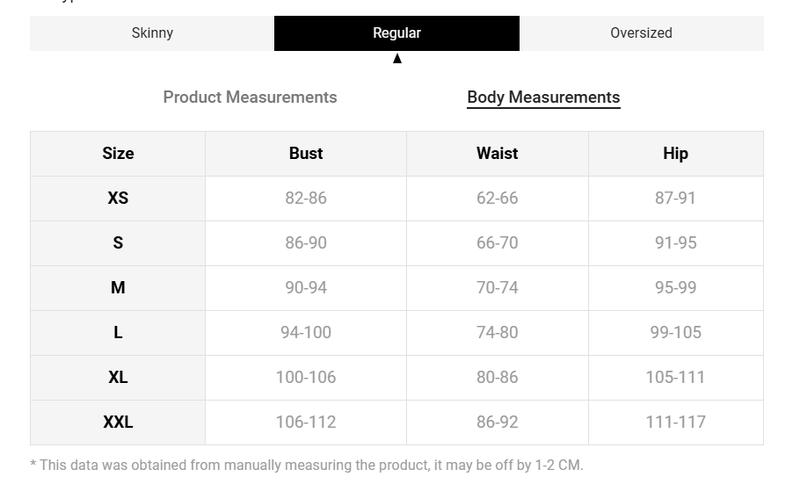This screenshot has width=800, height=484.
Task: Click the Hip column header
Action: (x=676, y=154)
